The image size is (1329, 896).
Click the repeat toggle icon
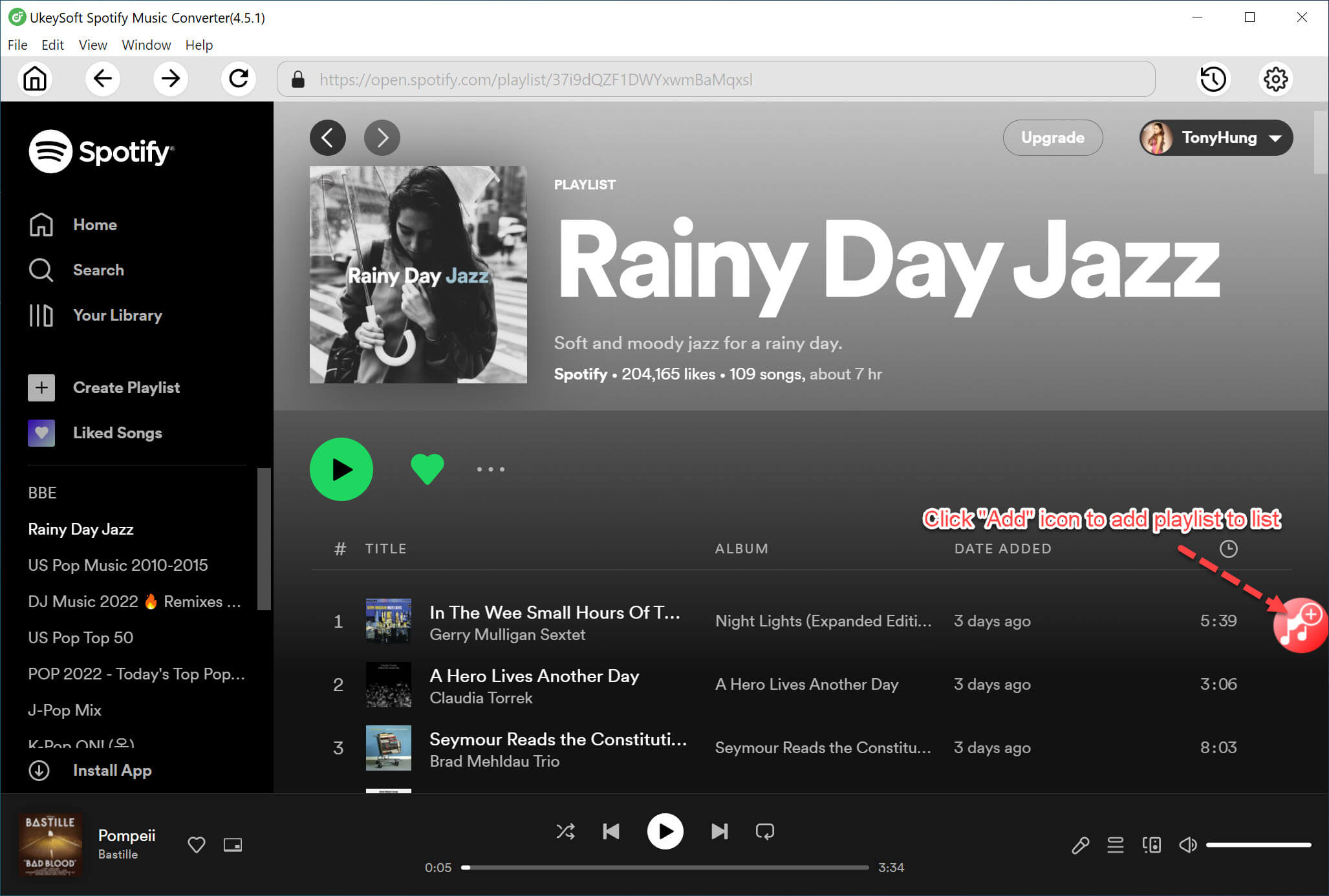tap(767, 831)
